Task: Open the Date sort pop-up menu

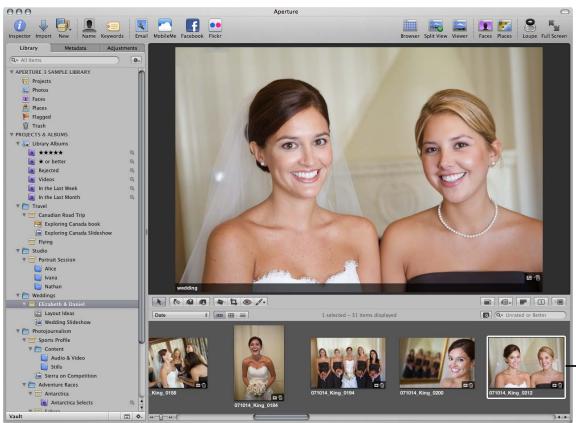Action: (x=181, y=315)
